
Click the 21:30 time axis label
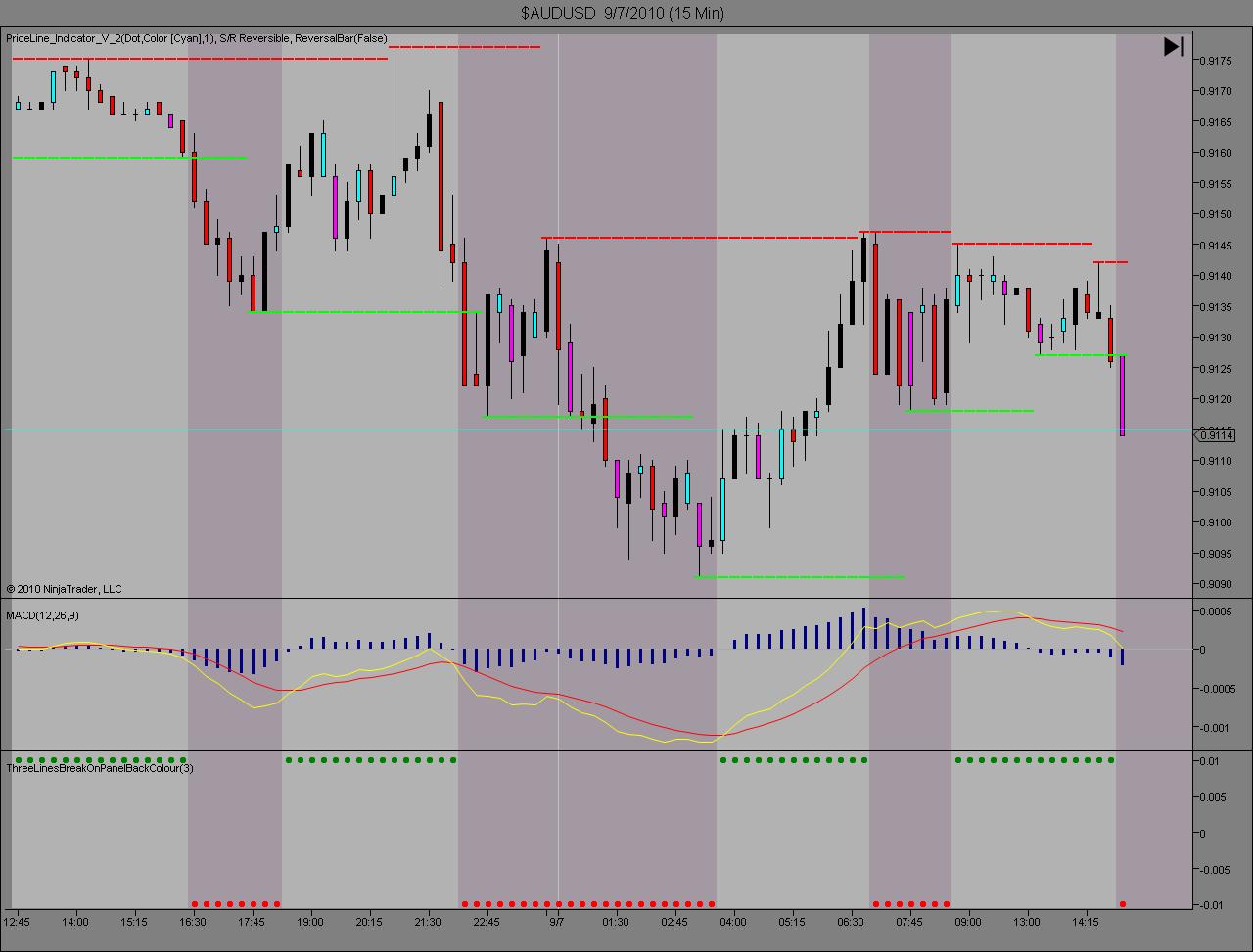(428, 922)
